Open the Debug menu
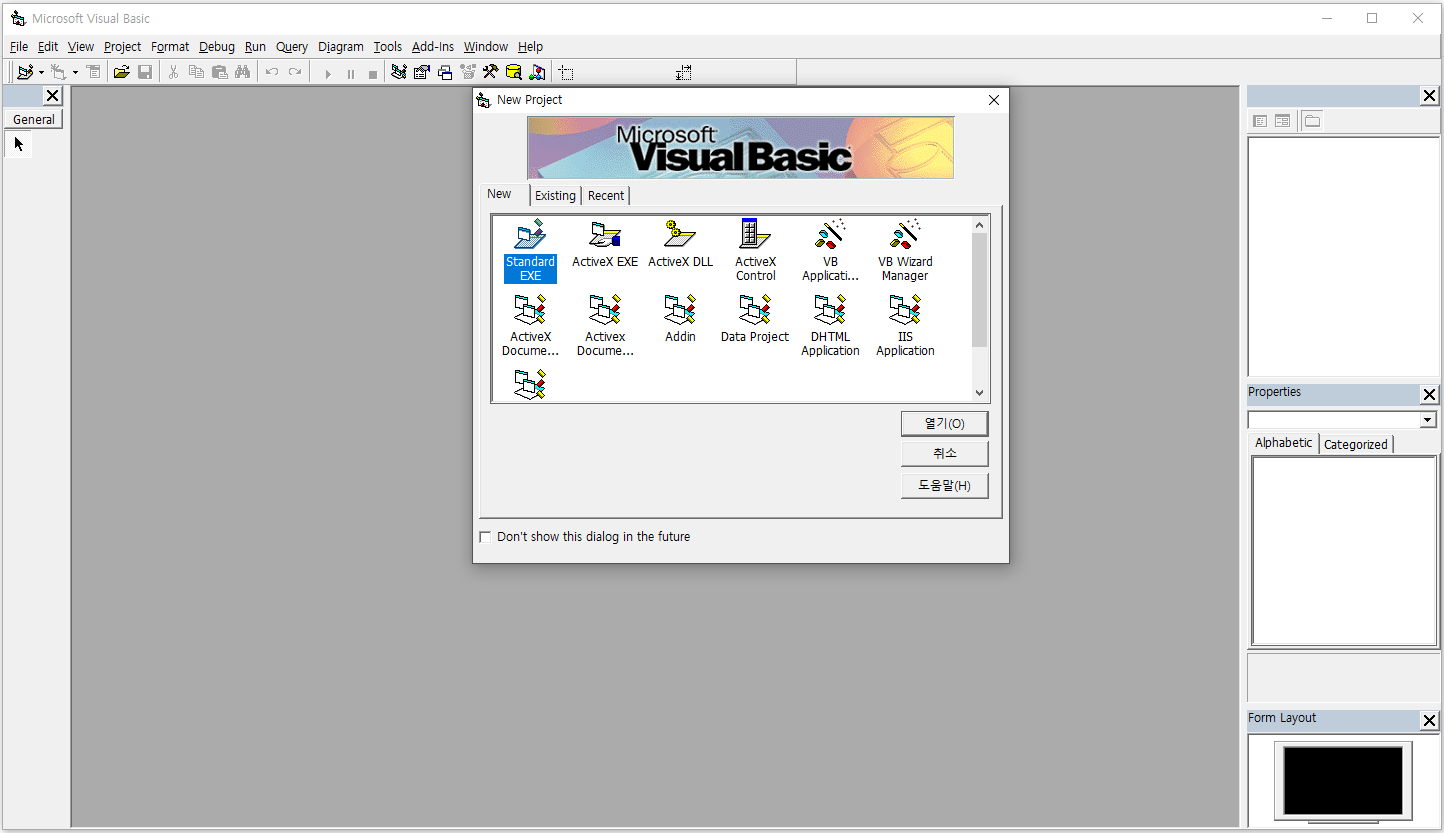 tap(216, 46)
